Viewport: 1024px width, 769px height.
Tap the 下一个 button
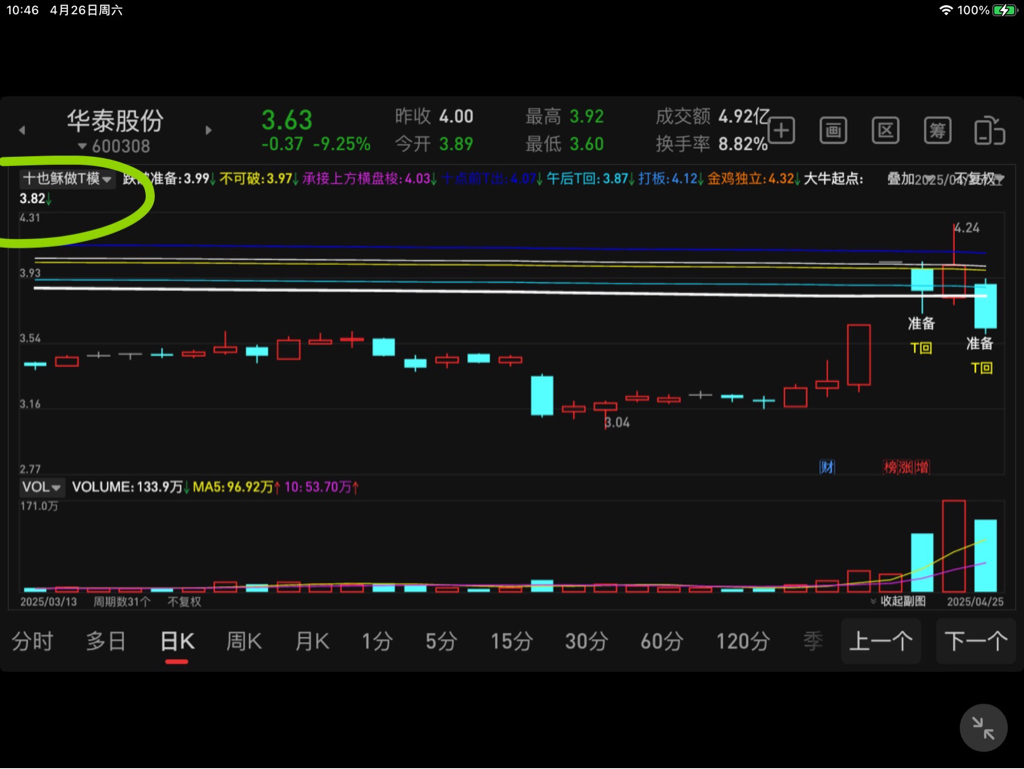click(x=976, y=641)
